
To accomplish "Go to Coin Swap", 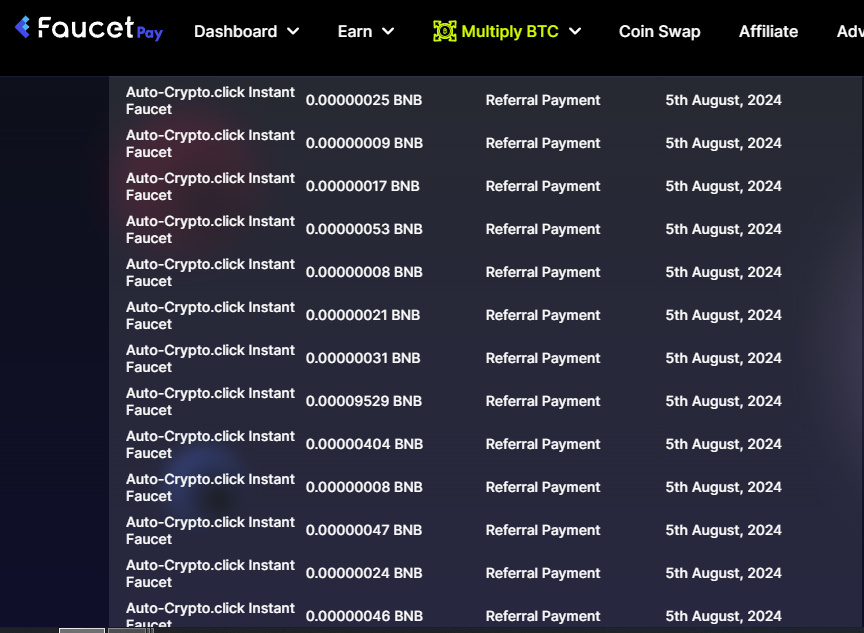I will pos(660,31).
